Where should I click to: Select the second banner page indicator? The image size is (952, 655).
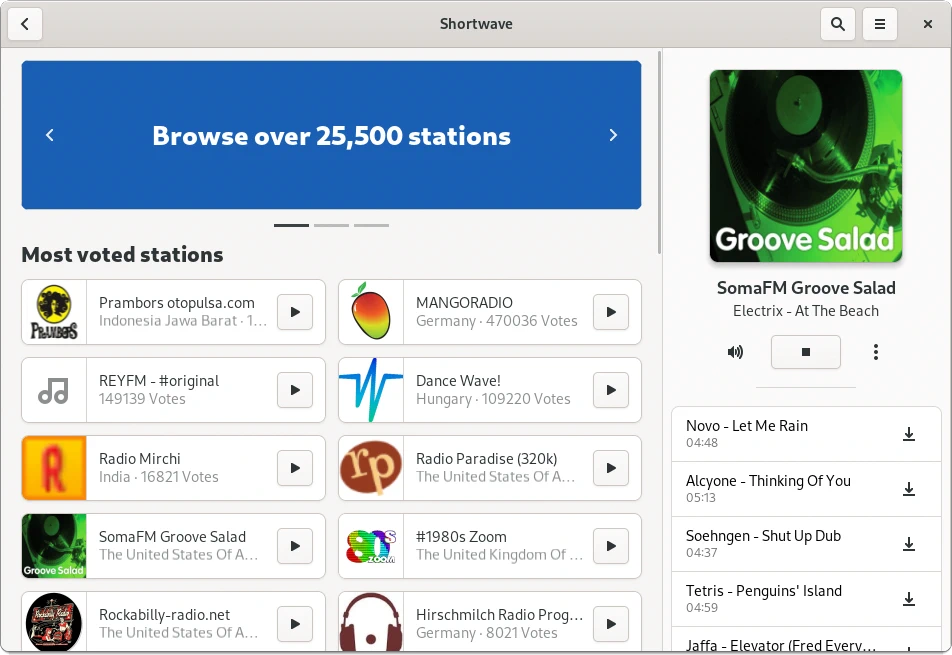click(331, 225)
